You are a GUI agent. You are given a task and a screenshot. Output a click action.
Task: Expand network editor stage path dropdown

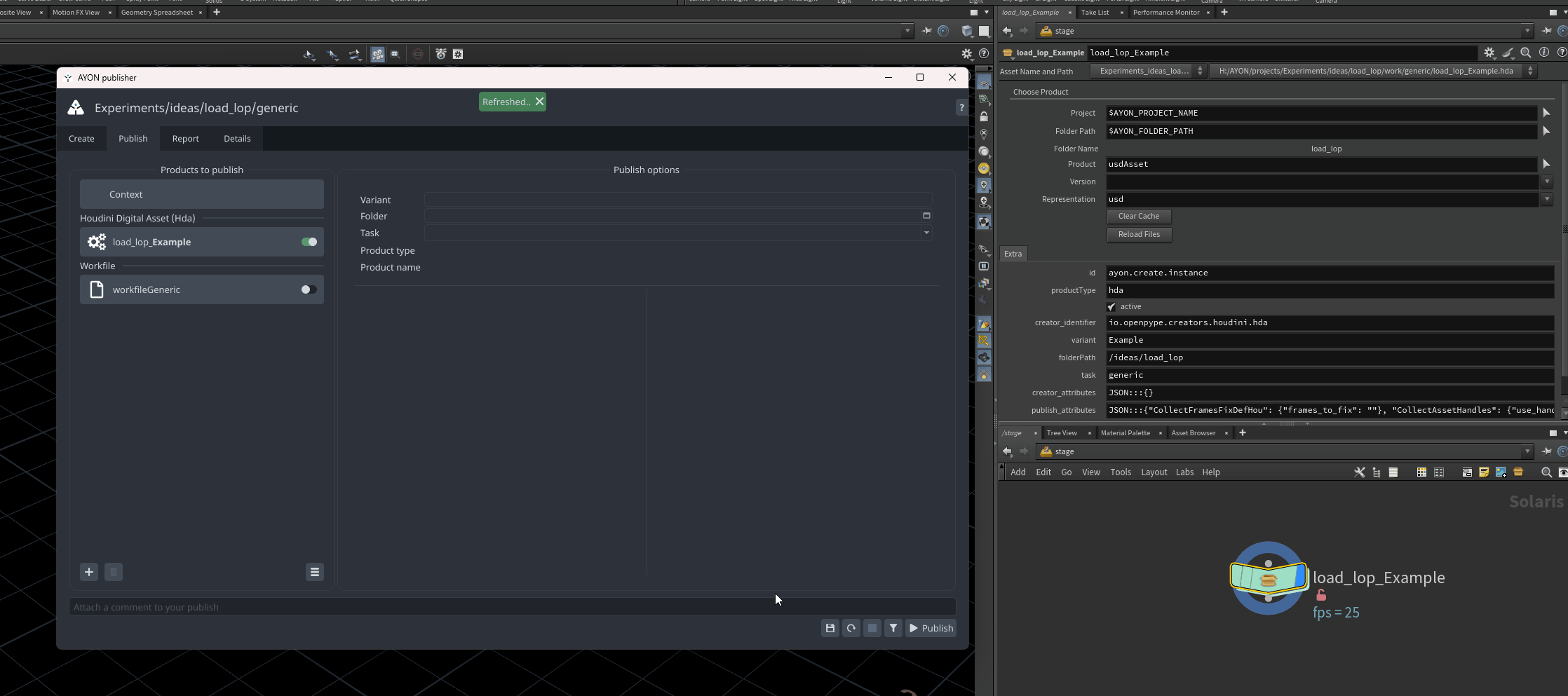pos(1527,451)
